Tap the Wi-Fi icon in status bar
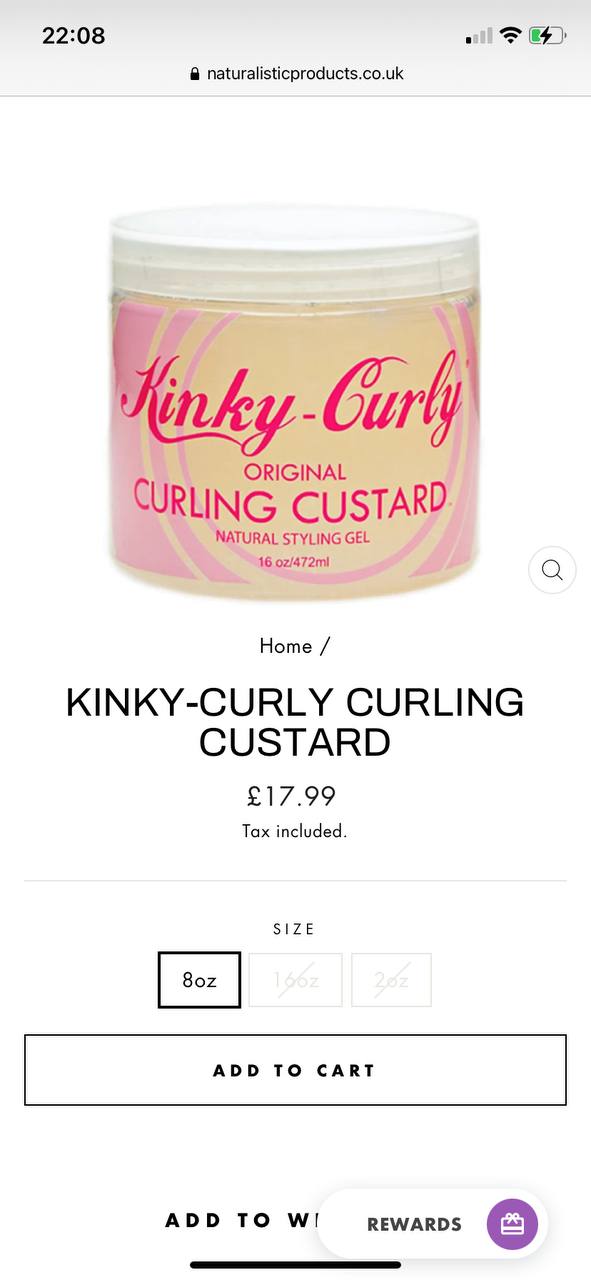 (511, 36)
